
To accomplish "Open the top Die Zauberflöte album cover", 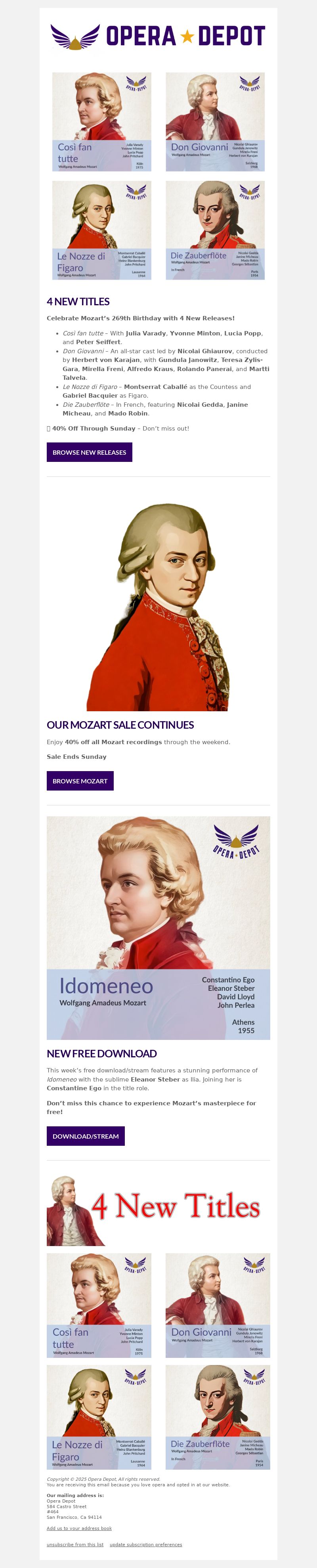I will pyautogui.click(x=216, y=231).
